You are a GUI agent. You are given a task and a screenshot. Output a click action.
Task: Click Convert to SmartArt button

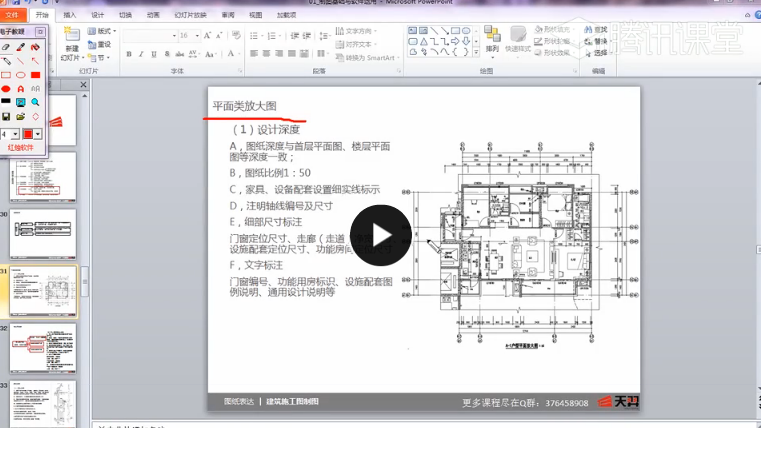click(x=368, y=57)
